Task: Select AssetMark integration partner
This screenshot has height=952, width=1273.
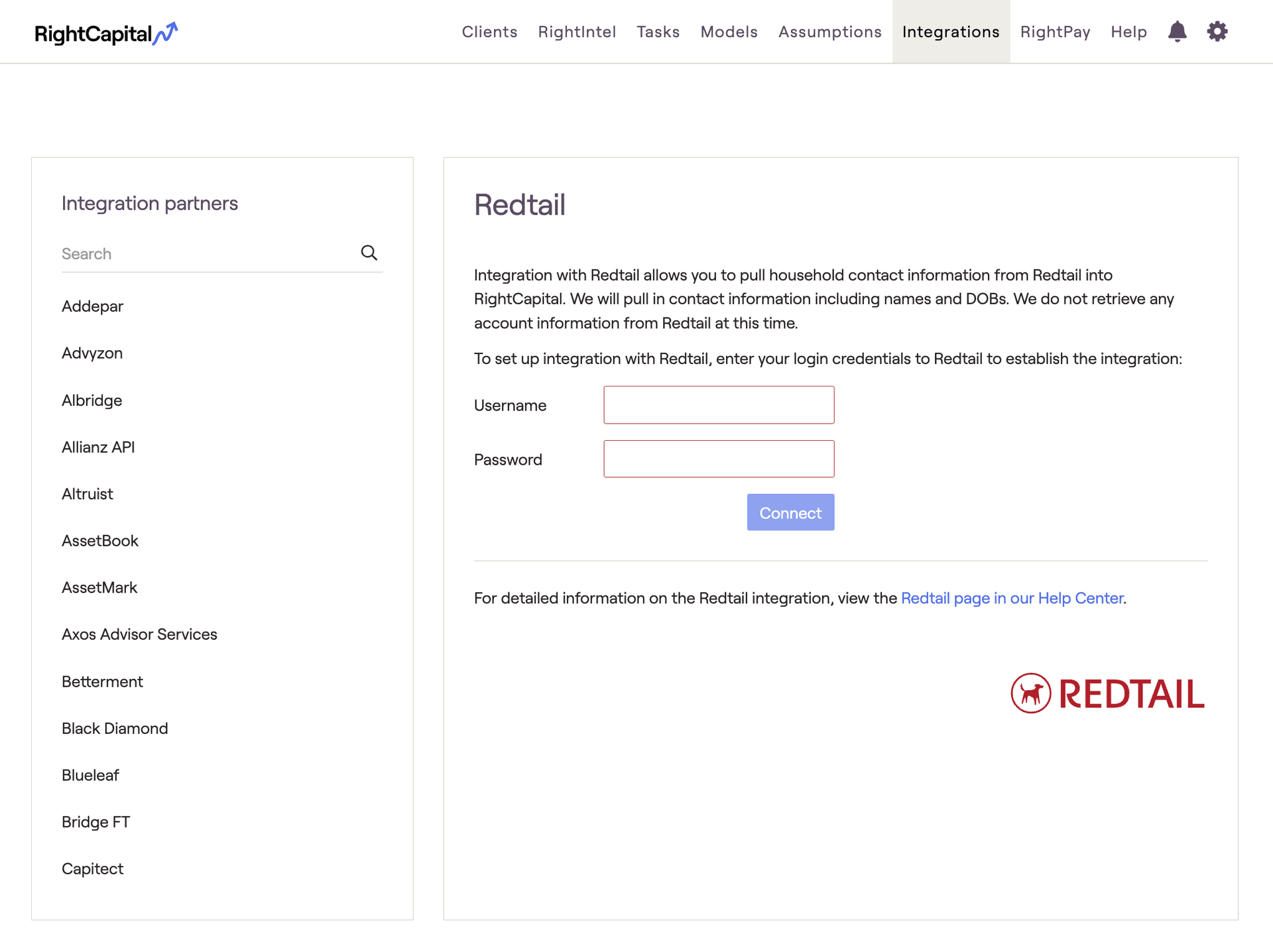Action: [99, 587]
